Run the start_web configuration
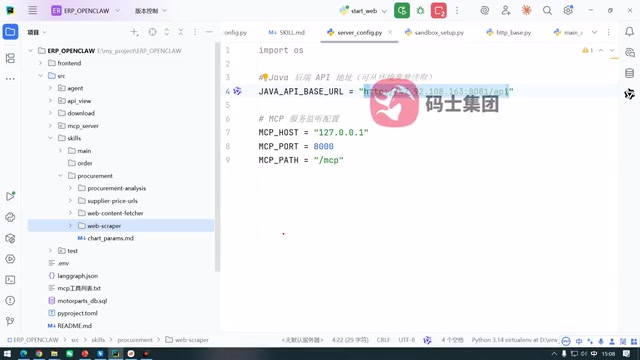640x360 pixels. [x=402, y=11]
